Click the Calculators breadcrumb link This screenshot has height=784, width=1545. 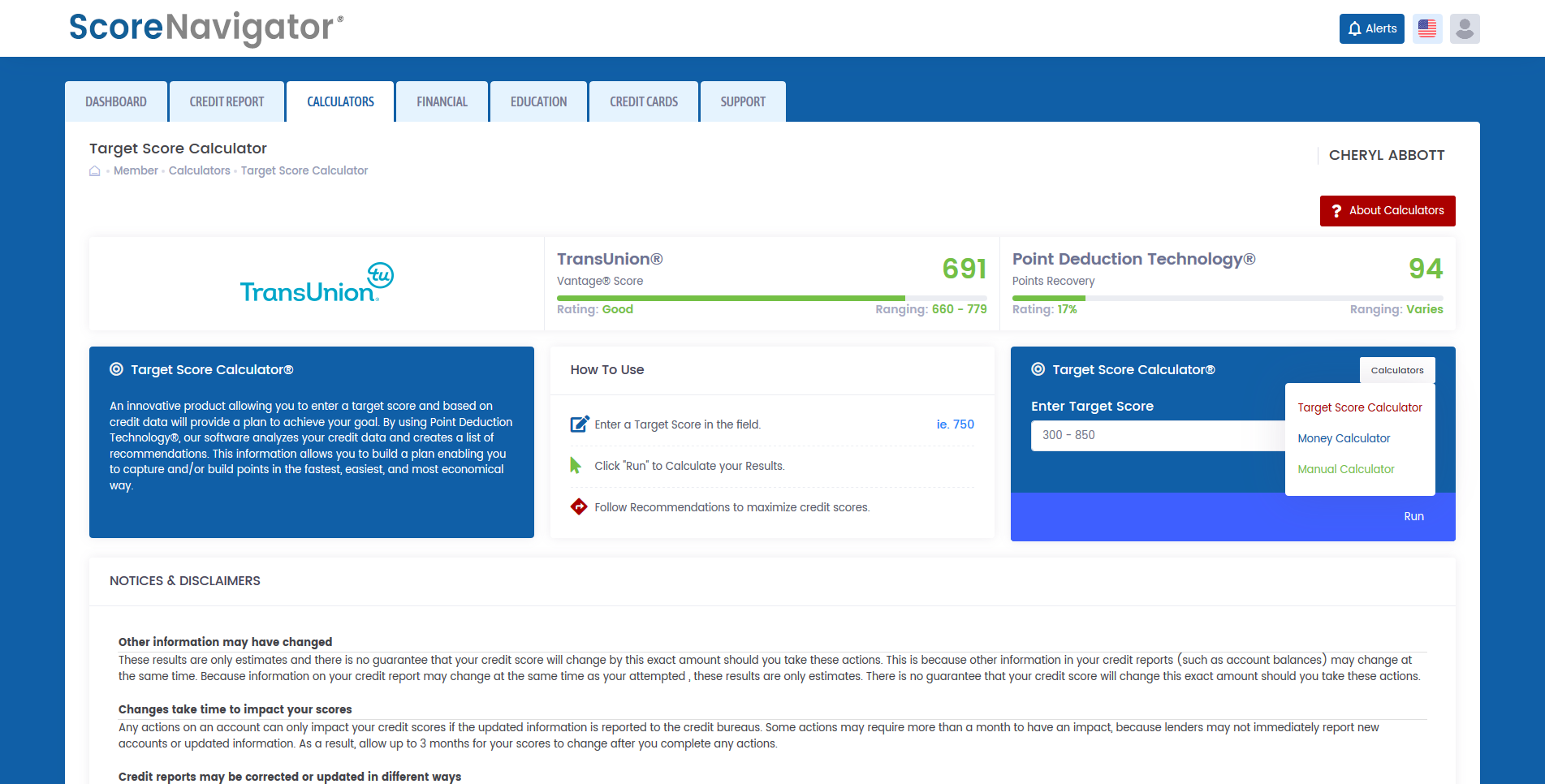click(x=200, y=170)
